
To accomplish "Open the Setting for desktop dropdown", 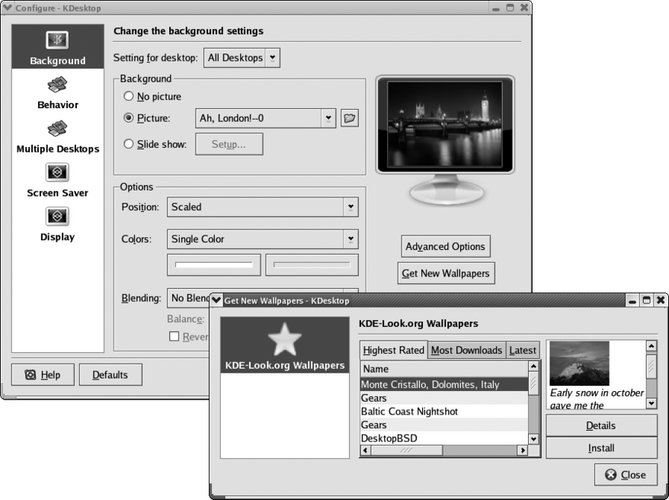I will click(x=241, y=58).
